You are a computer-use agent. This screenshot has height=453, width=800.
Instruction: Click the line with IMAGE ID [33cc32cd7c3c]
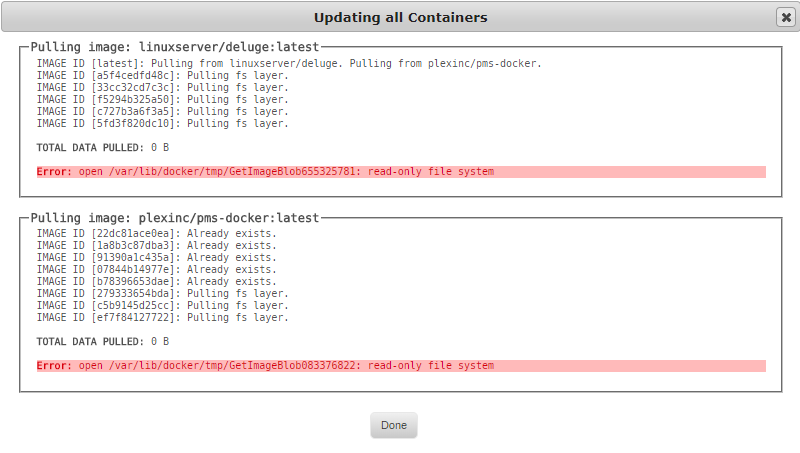(162, 87)
